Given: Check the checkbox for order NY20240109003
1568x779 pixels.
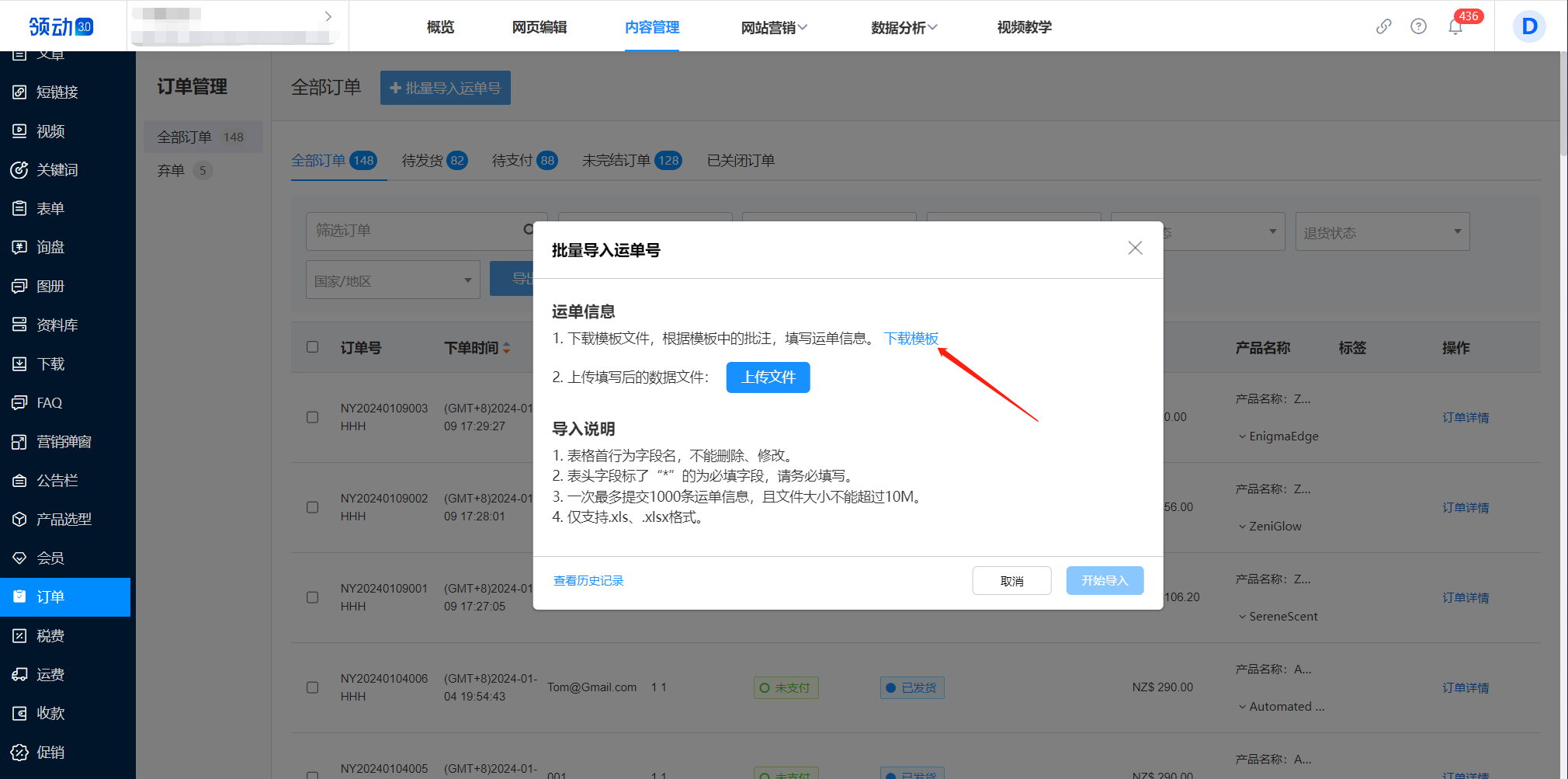Looking at the screenshot, I should click(x=313, y=417).
